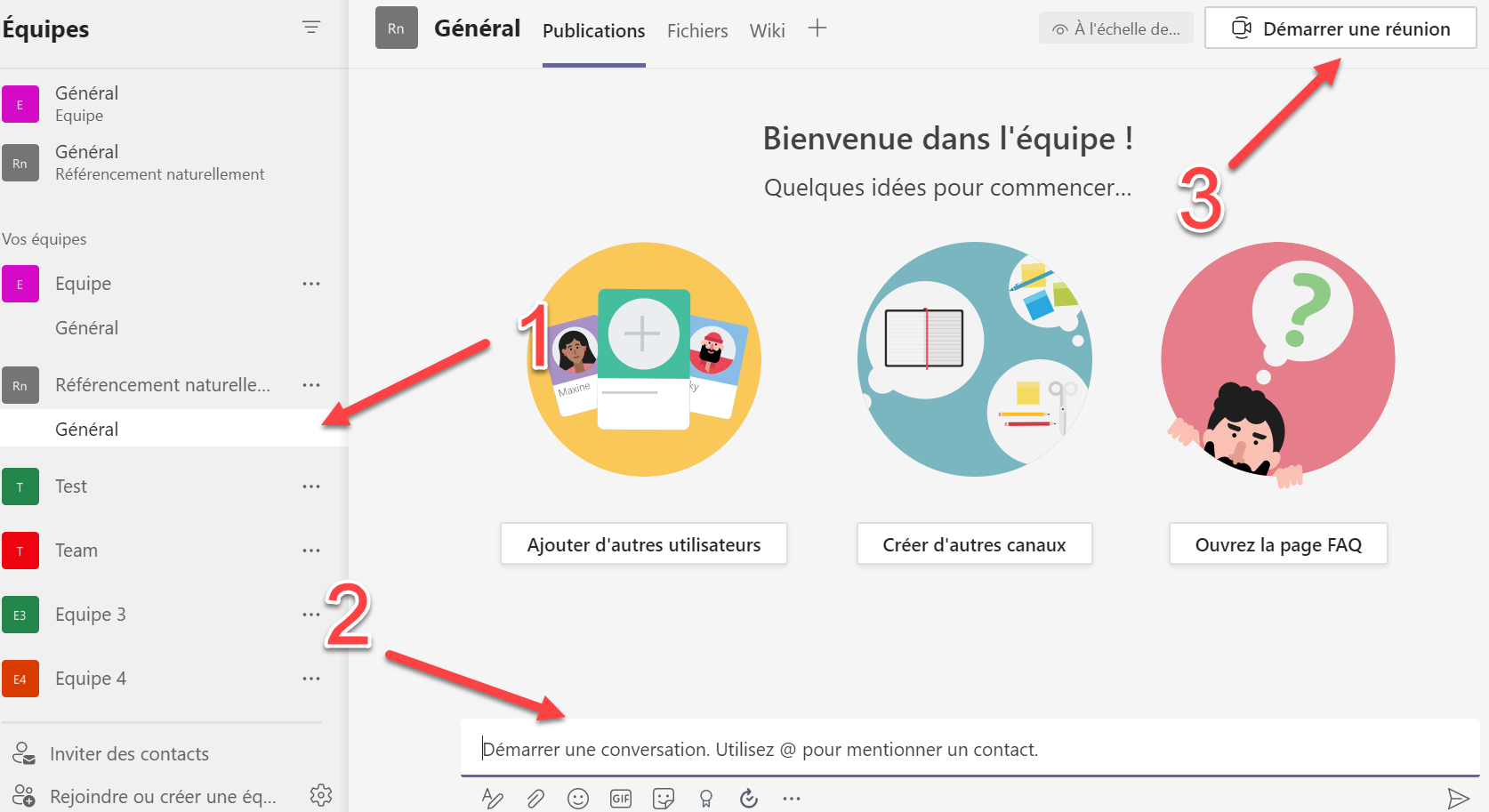
Task: Send a Praise badge
Action: [x=706, y=798]
